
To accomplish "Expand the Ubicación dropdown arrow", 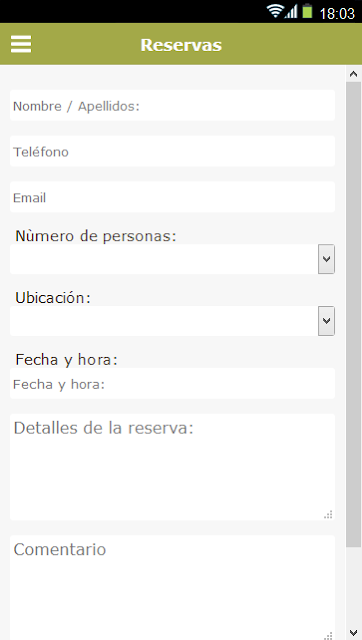I will (x=326, y=321).
